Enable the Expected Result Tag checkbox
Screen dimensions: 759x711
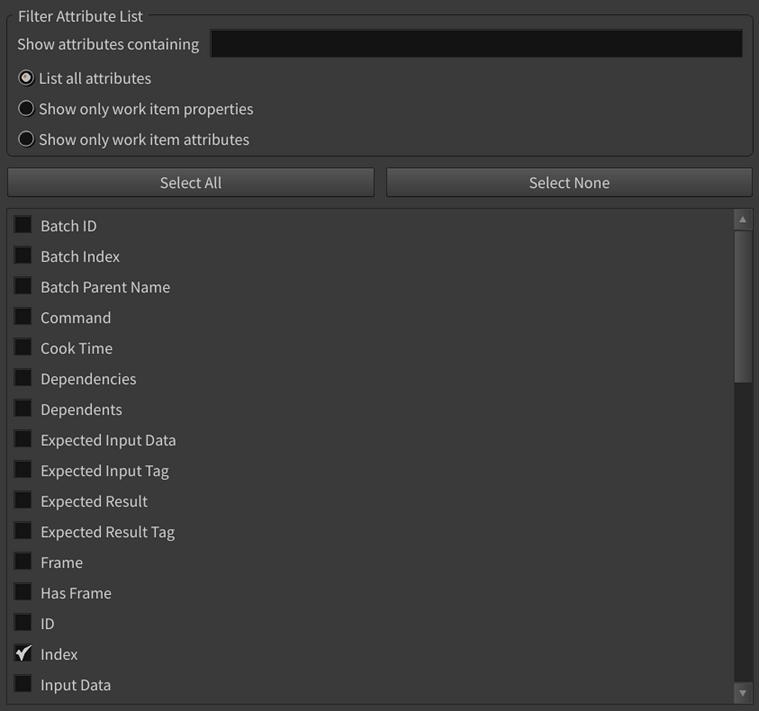tap(23, 531)
